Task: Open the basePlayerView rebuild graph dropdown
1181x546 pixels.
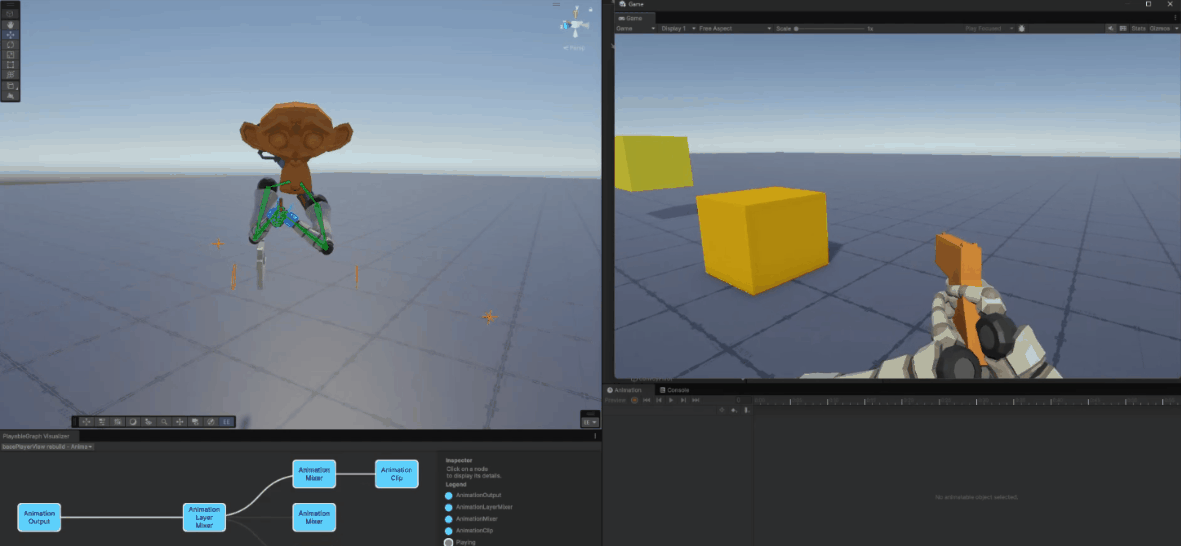Action: tap(47, 447)
